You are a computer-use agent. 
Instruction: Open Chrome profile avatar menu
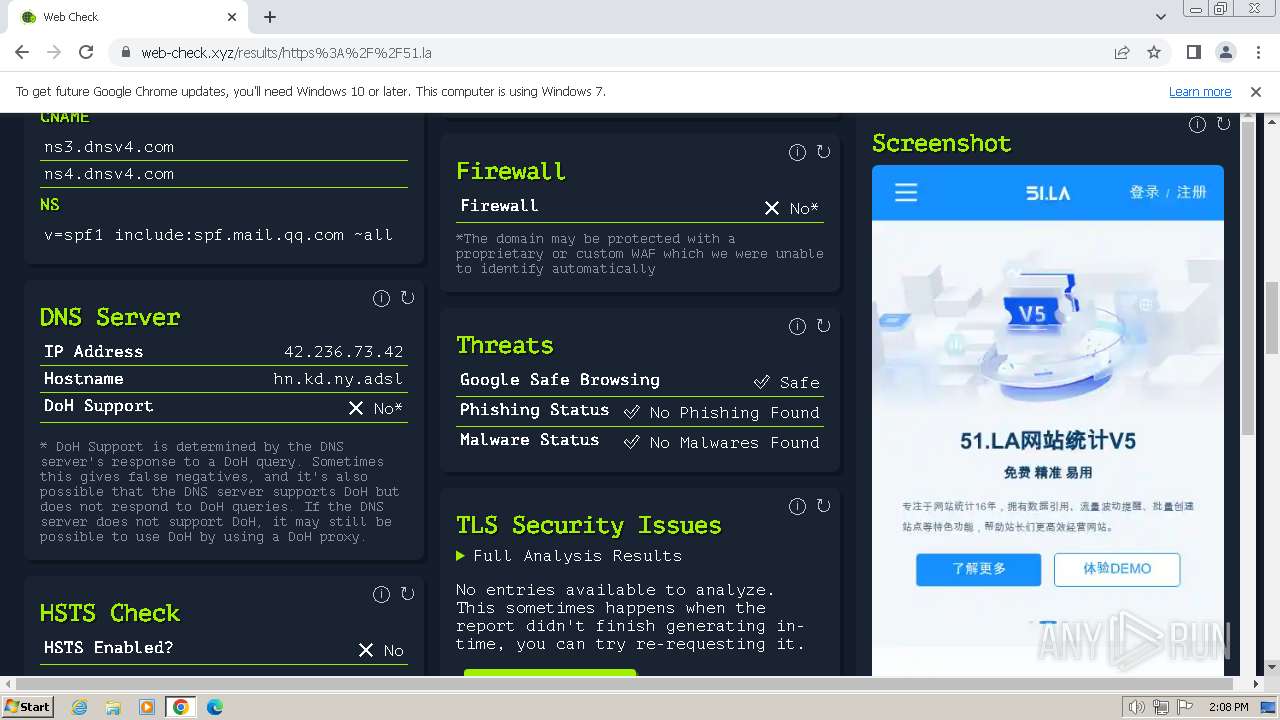tap(1226, 52)
